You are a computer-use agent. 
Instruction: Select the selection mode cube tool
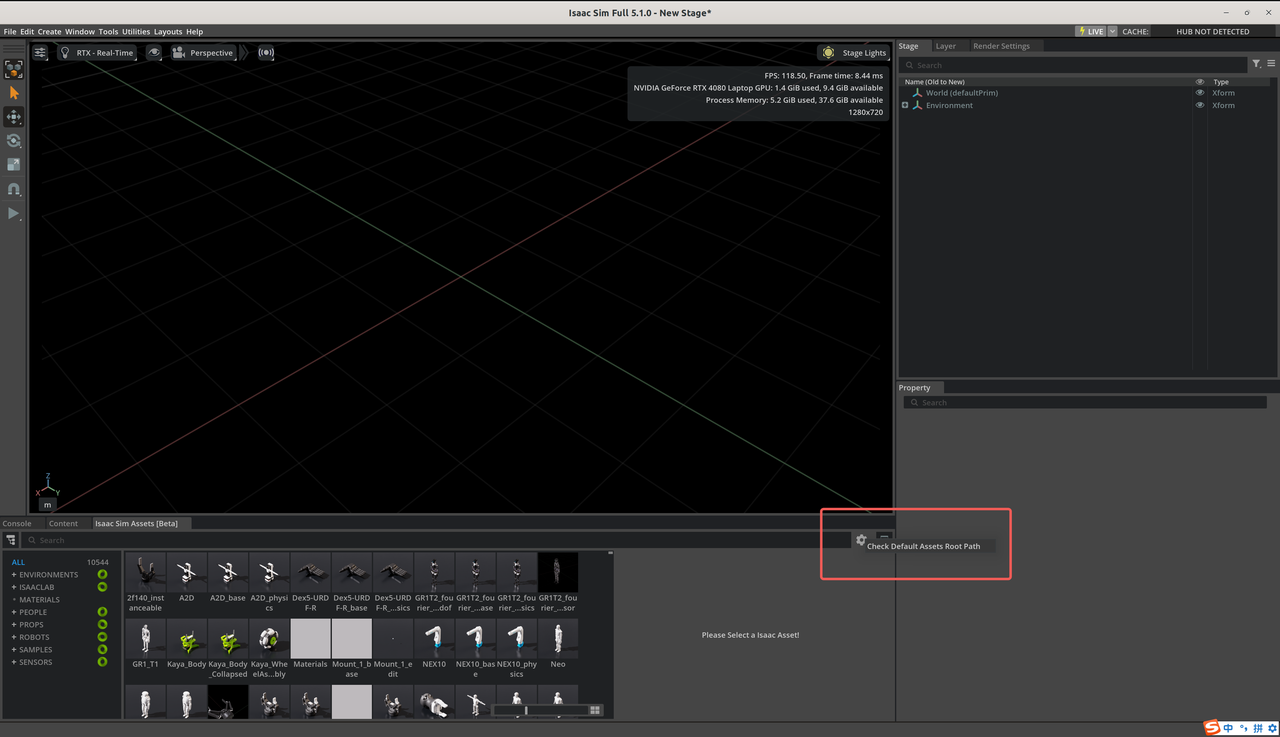point(14,69)
